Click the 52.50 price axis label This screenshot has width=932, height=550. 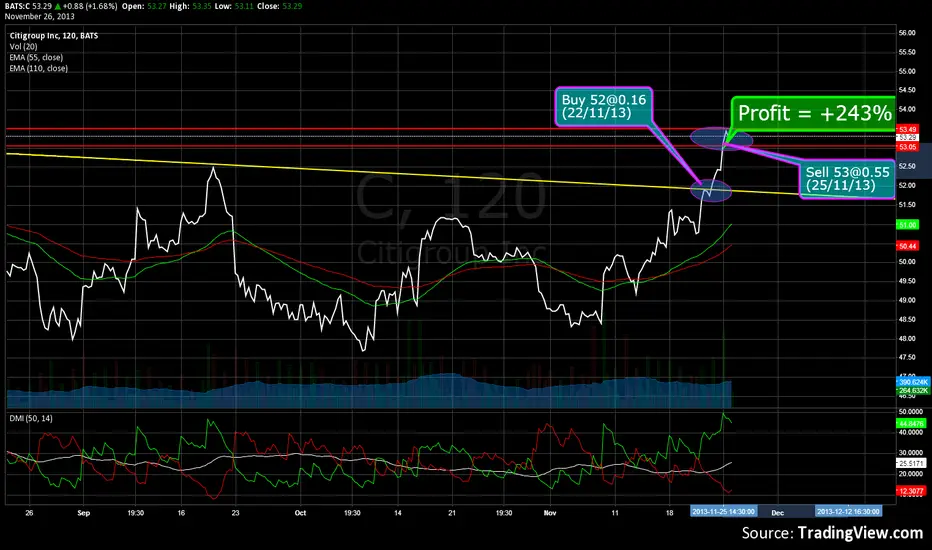coord(907,166)
